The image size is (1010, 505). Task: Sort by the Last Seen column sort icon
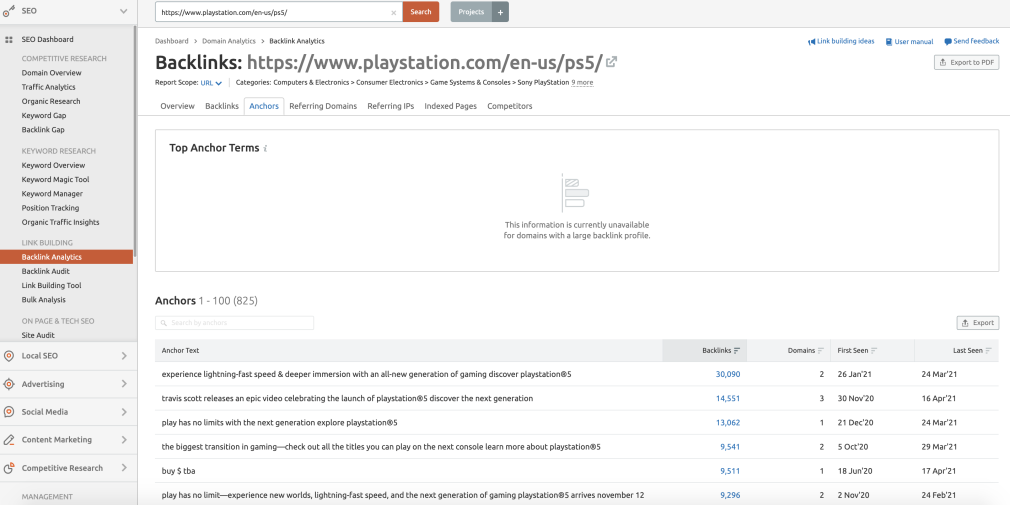(x=989, y=350)
